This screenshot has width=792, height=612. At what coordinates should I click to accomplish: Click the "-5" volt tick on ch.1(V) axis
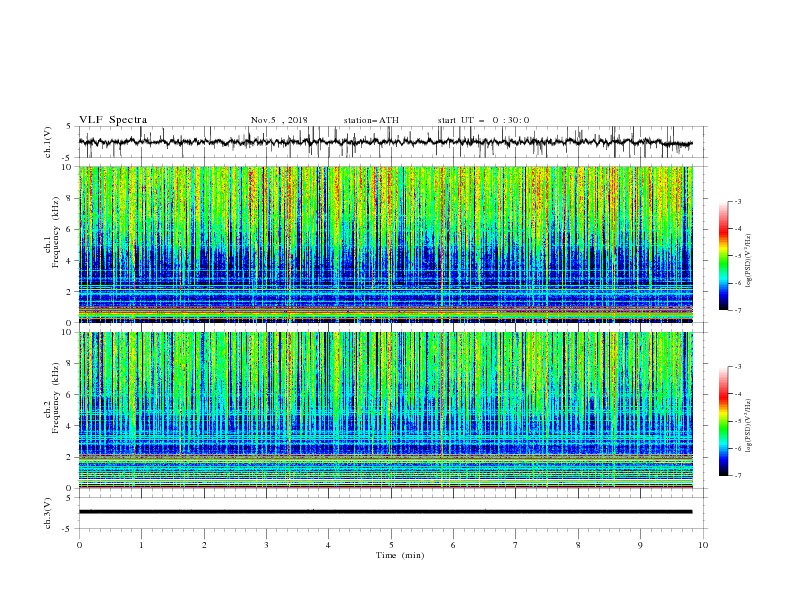pyautogui.click(x=68, y=158)
